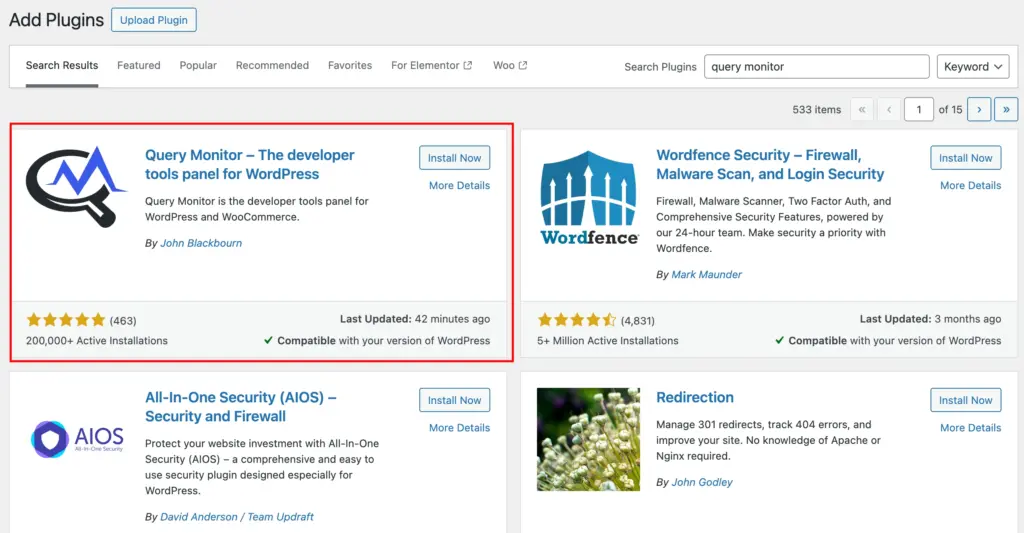The height and width of the screenshot is (533, 1024).
Task: Focus the Search Plugins input field
Action: click(x=816, y=67)
